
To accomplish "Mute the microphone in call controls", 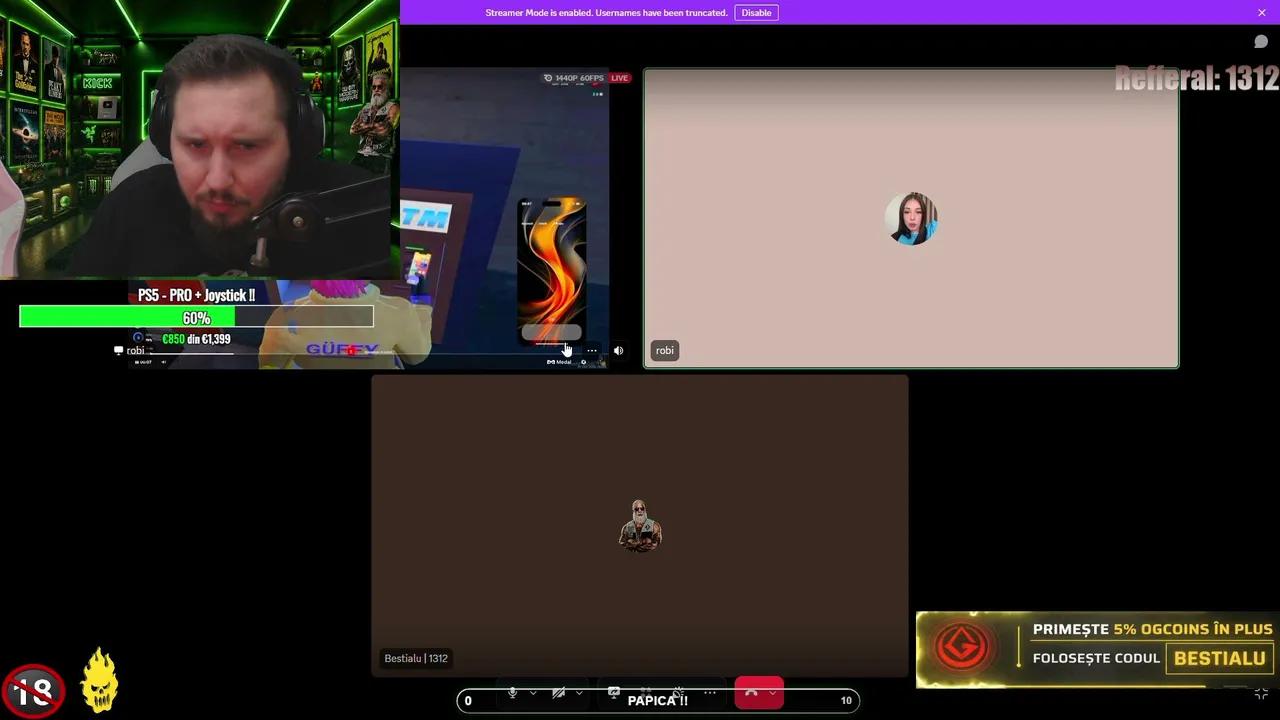I will [512, 693].
